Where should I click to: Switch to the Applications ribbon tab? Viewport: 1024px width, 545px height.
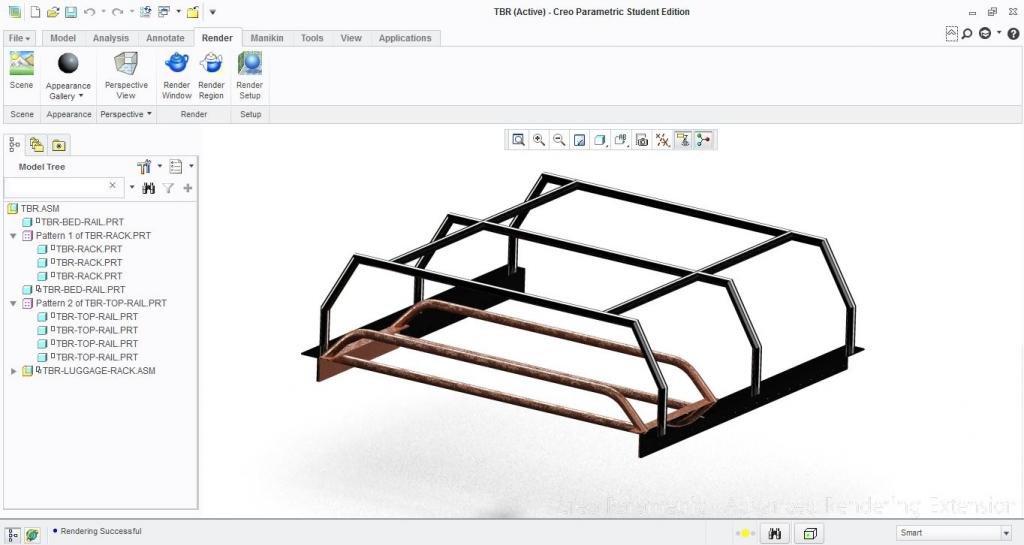coord(405,38)
